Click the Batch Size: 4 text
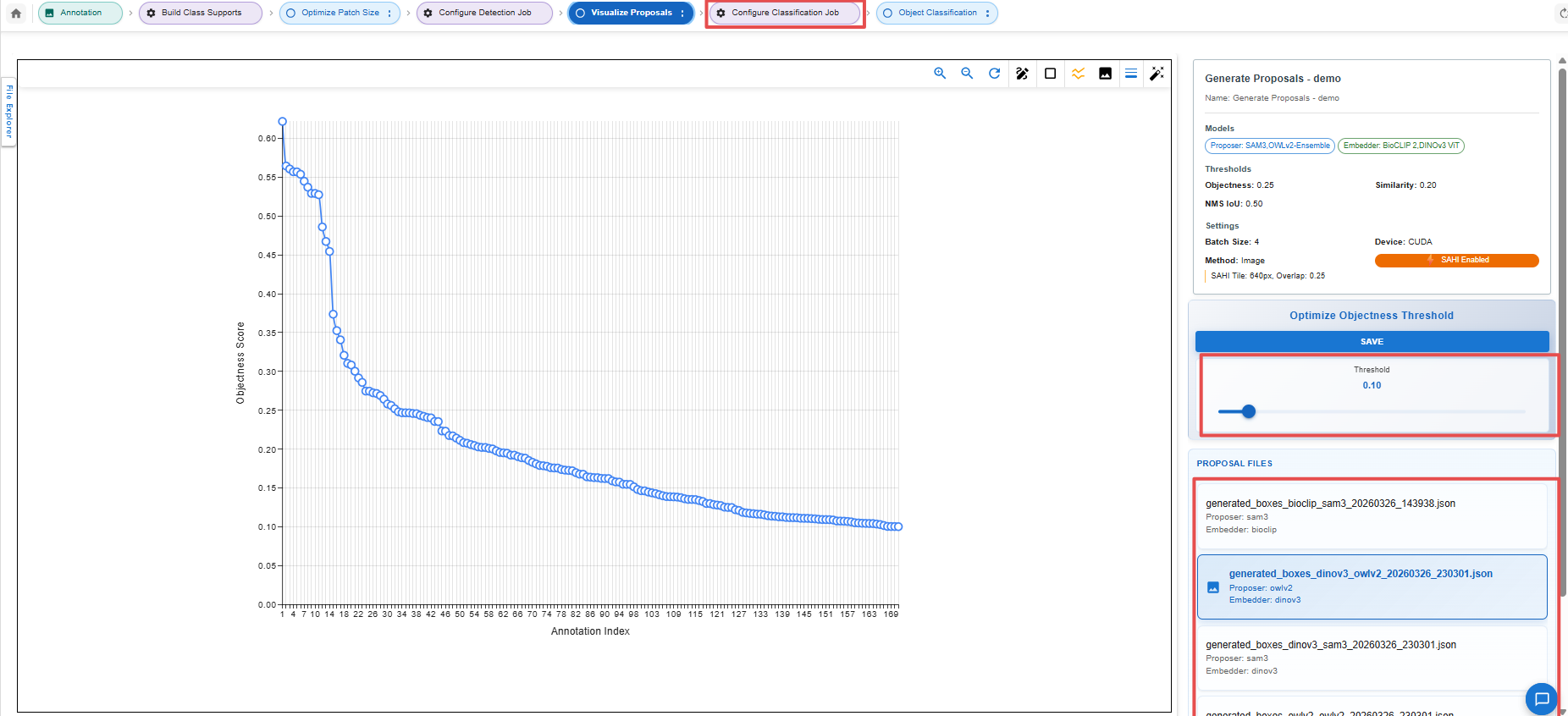The image size is (1568, 716). pyautogui.click(x=1232, y=242)
